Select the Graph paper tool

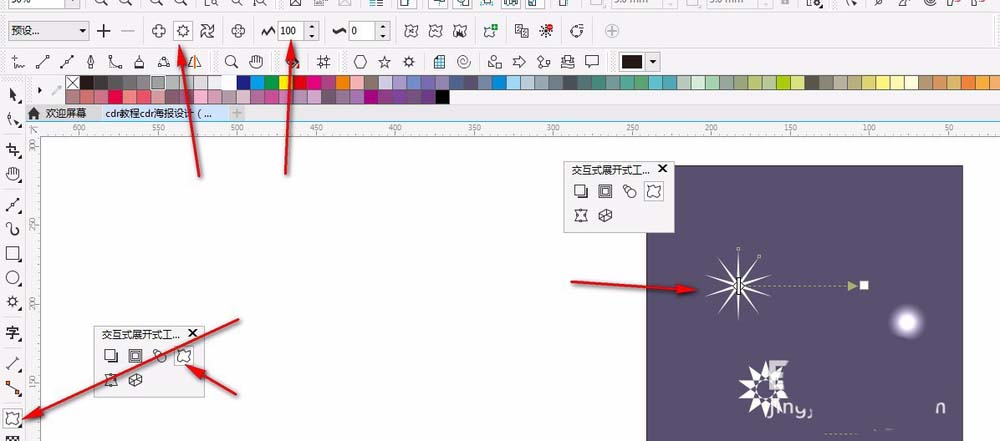[439, 62]
